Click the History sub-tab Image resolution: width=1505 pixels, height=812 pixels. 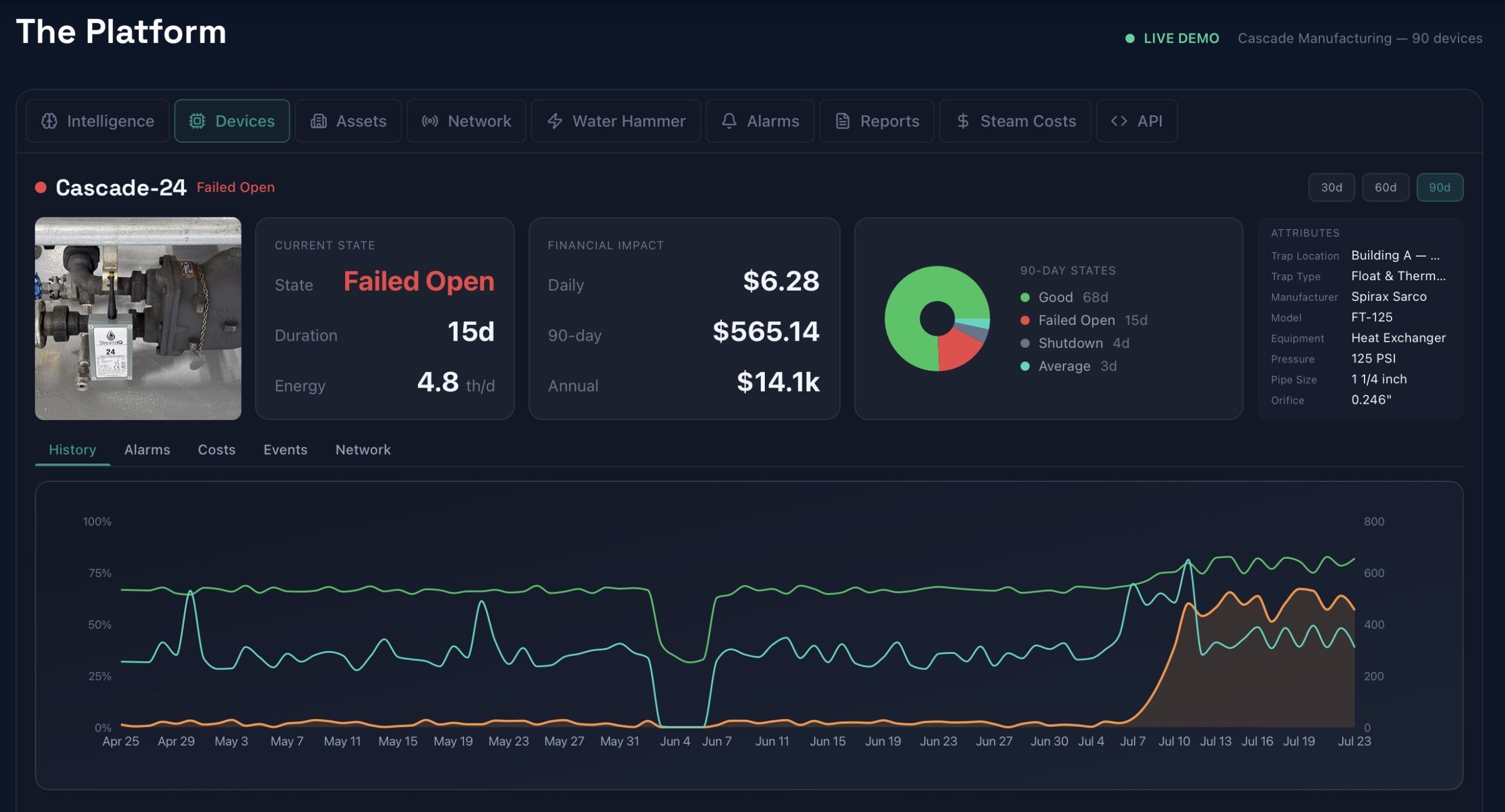click(72, 449)
